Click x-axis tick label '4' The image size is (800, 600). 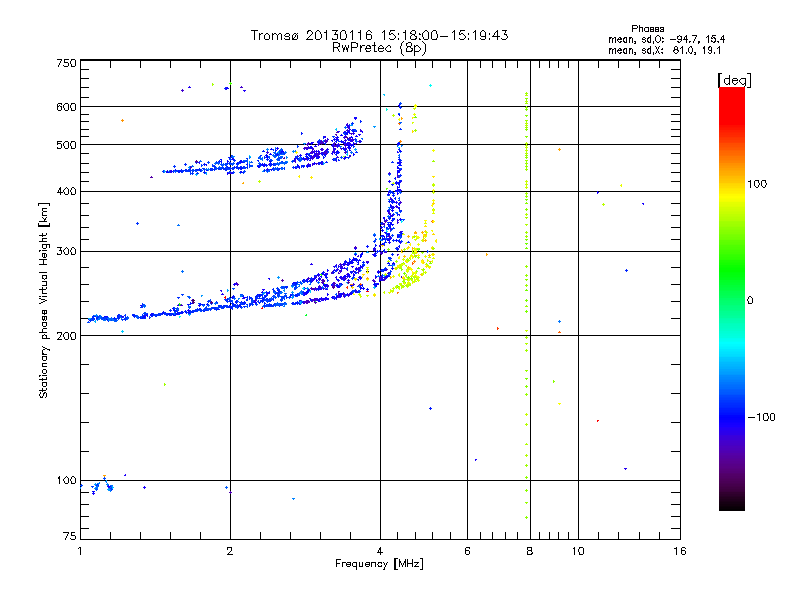(380, 551)
